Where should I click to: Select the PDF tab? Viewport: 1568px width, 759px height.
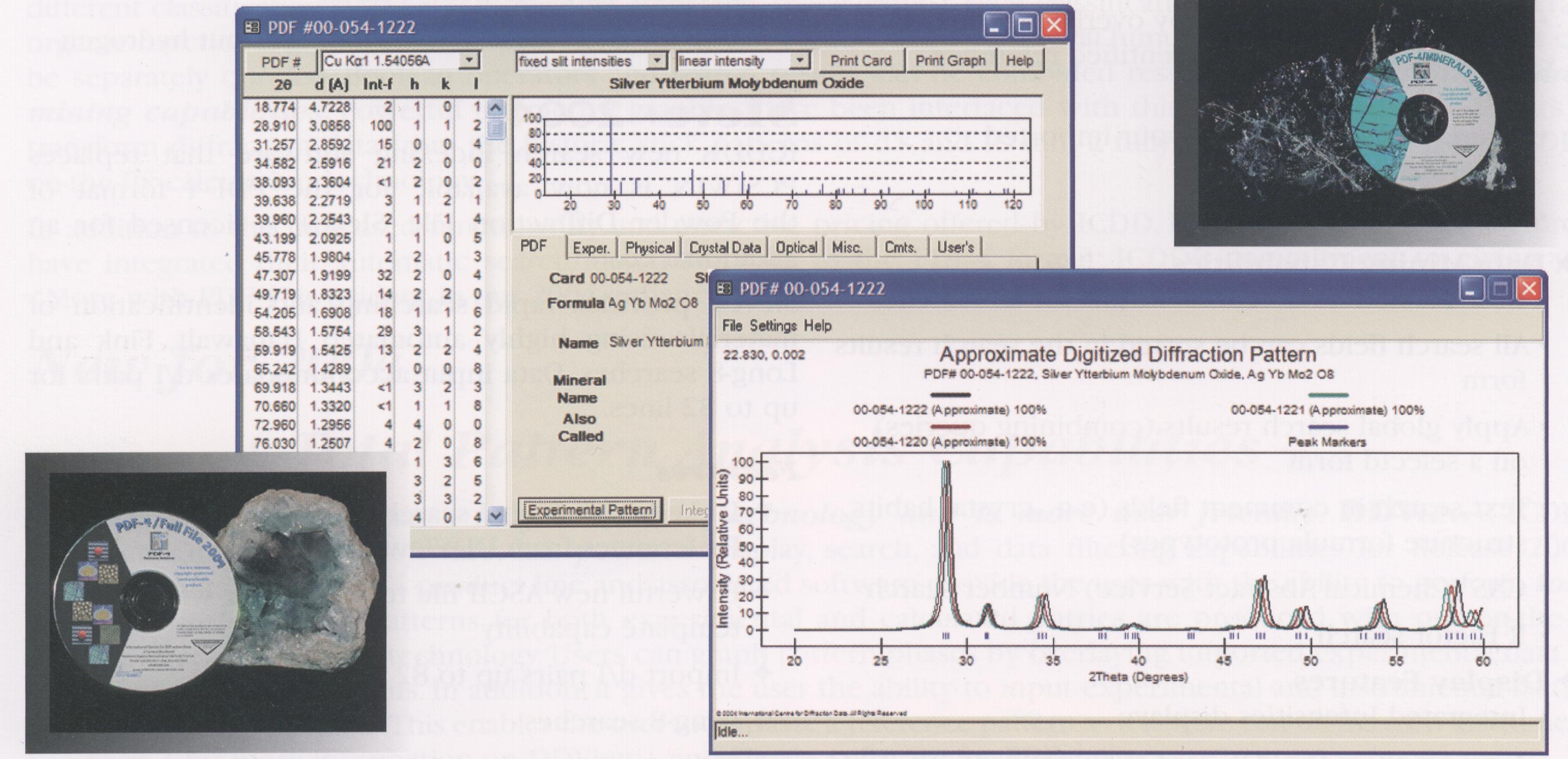[534, 247]
